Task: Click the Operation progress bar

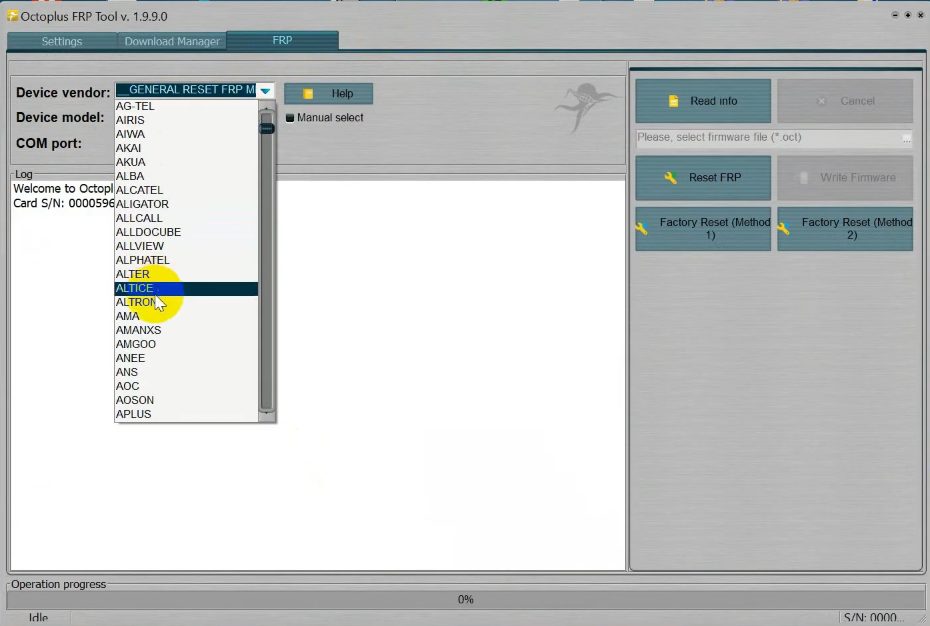Action: (465, 599)
